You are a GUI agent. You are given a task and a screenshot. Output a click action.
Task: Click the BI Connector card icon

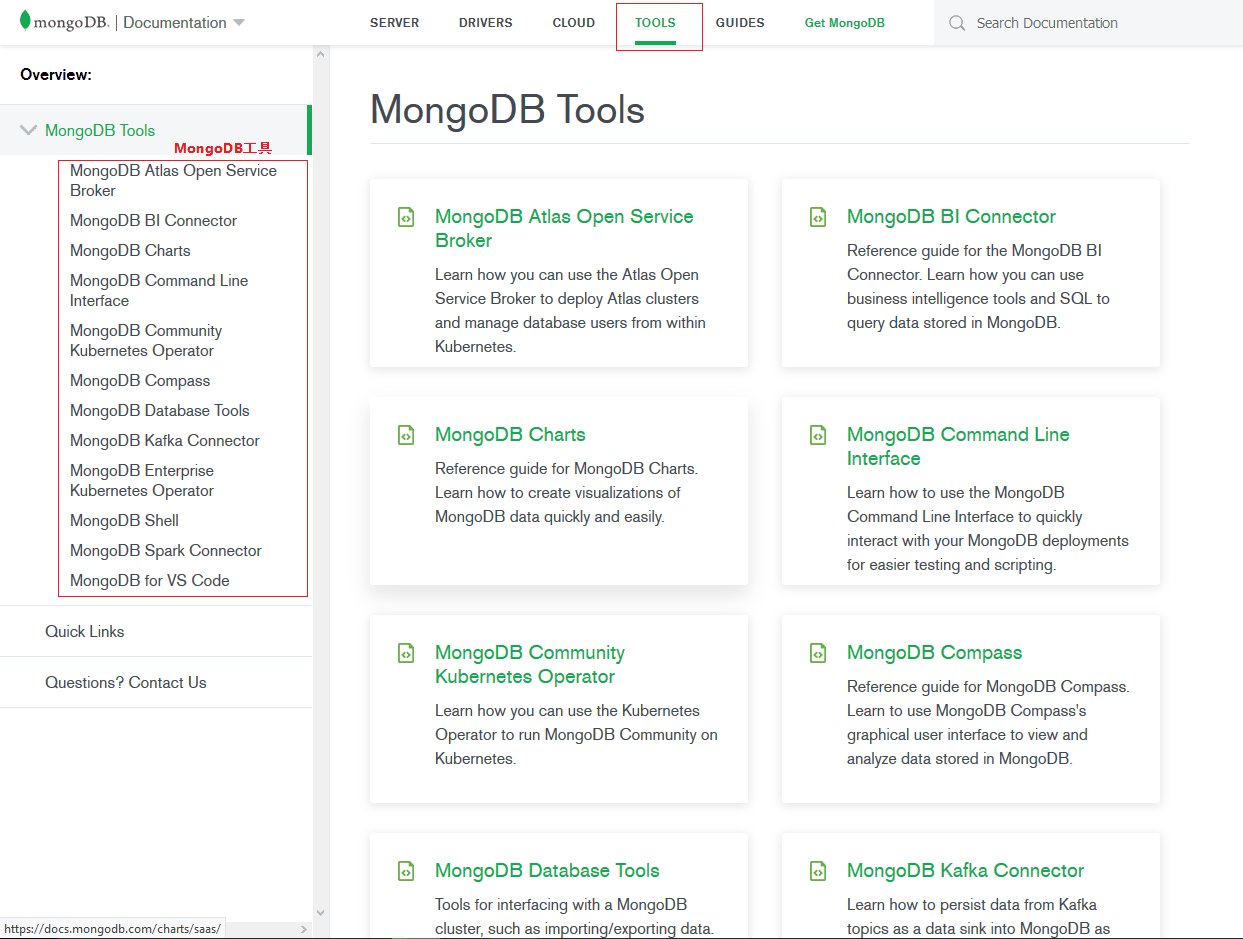click(818, 217)
